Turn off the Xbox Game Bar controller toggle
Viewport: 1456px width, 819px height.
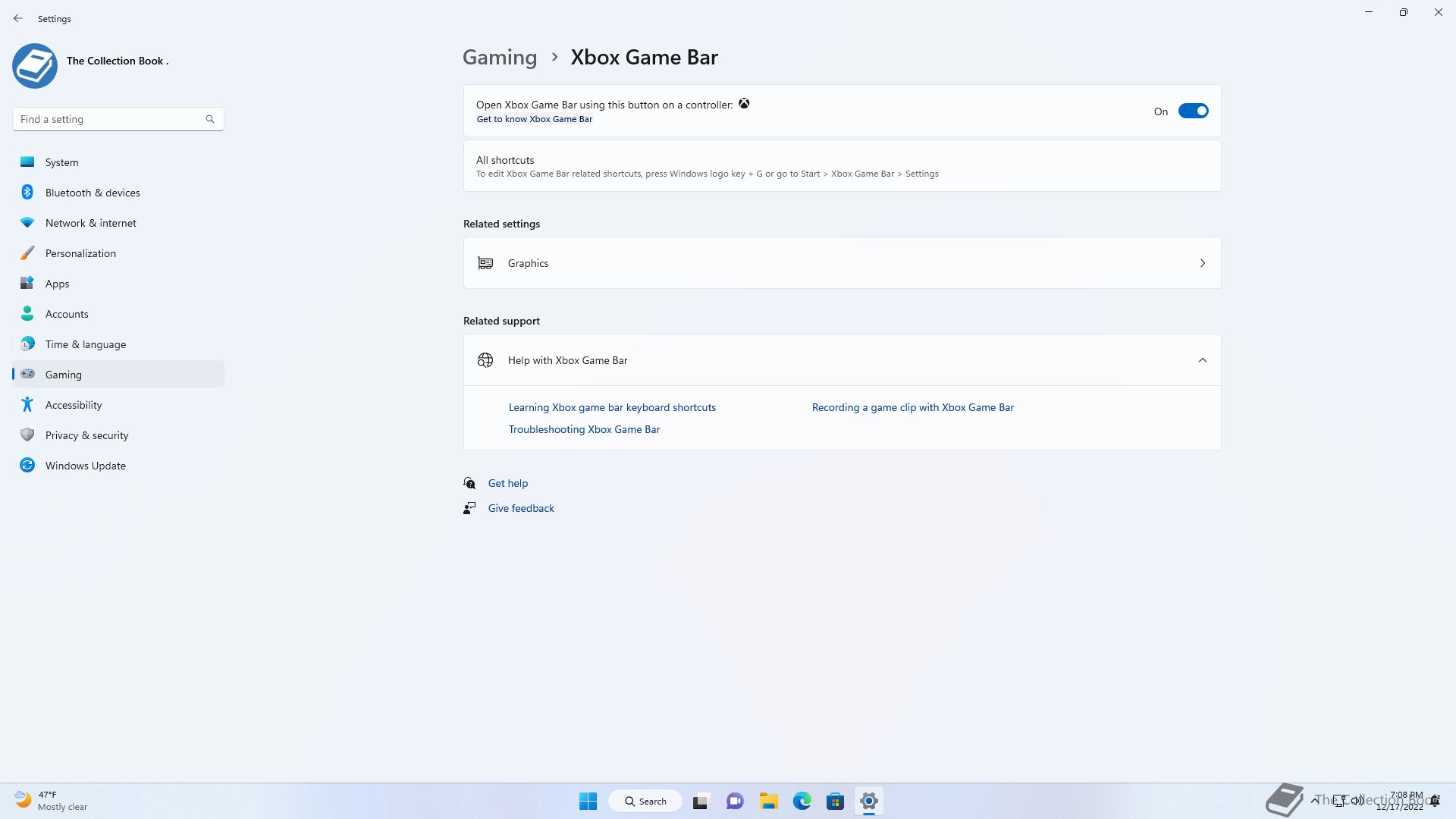(x=1193, y=111)
